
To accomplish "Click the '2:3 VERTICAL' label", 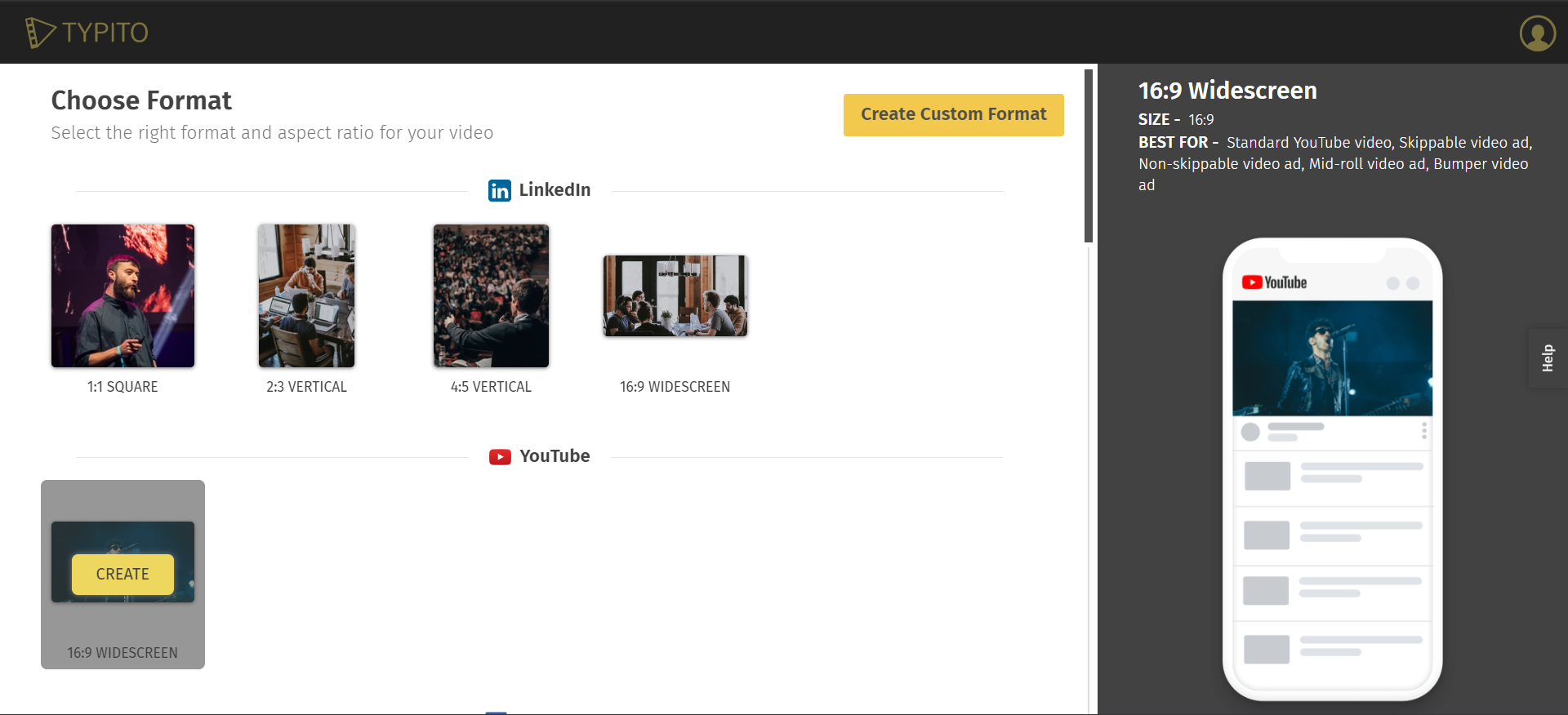I will pos(306,387).
